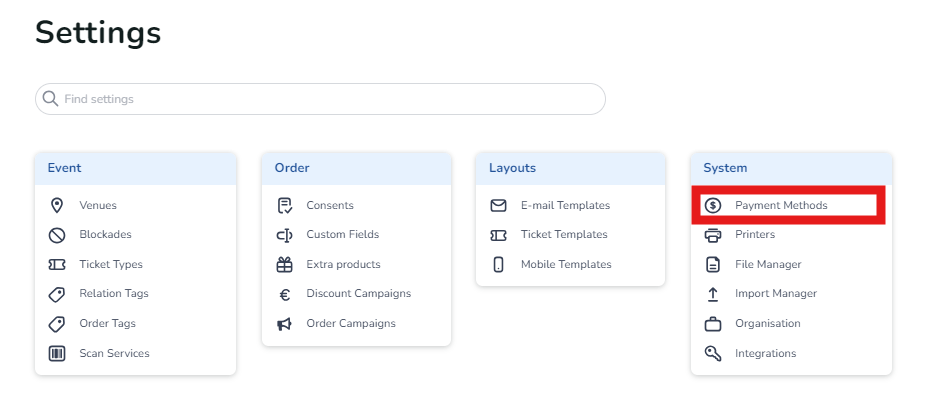Click the Blockades prohibited-circle icon
Screen dimensions: 928x409
tap(57, 235)
